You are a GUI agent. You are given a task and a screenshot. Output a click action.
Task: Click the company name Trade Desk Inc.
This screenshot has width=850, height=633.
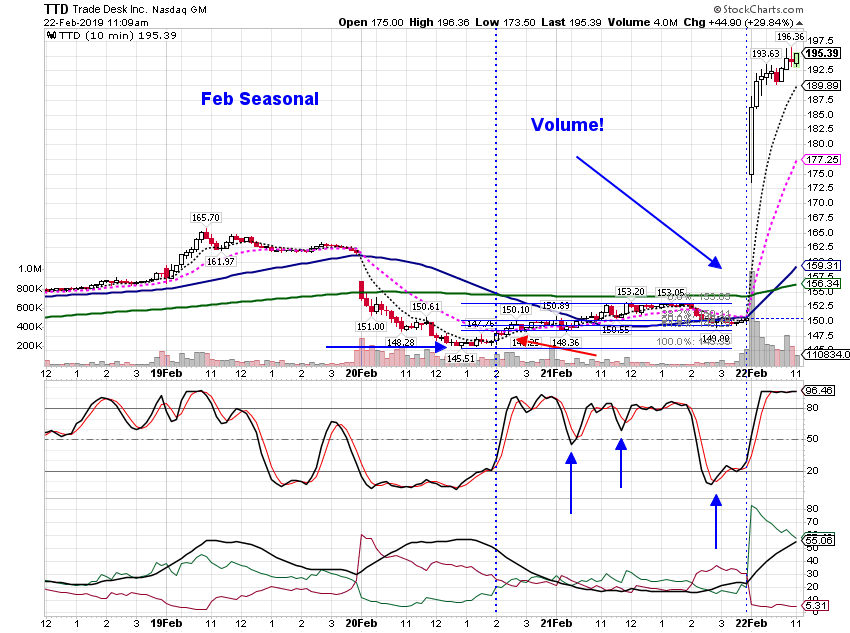click(109, 10)
